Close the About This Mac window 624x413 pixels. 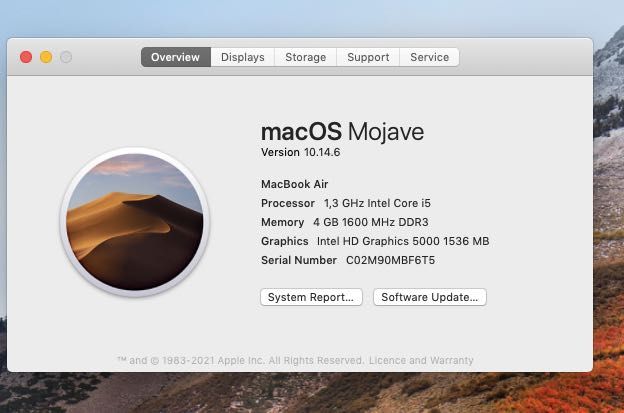click(x=26, y=57)
